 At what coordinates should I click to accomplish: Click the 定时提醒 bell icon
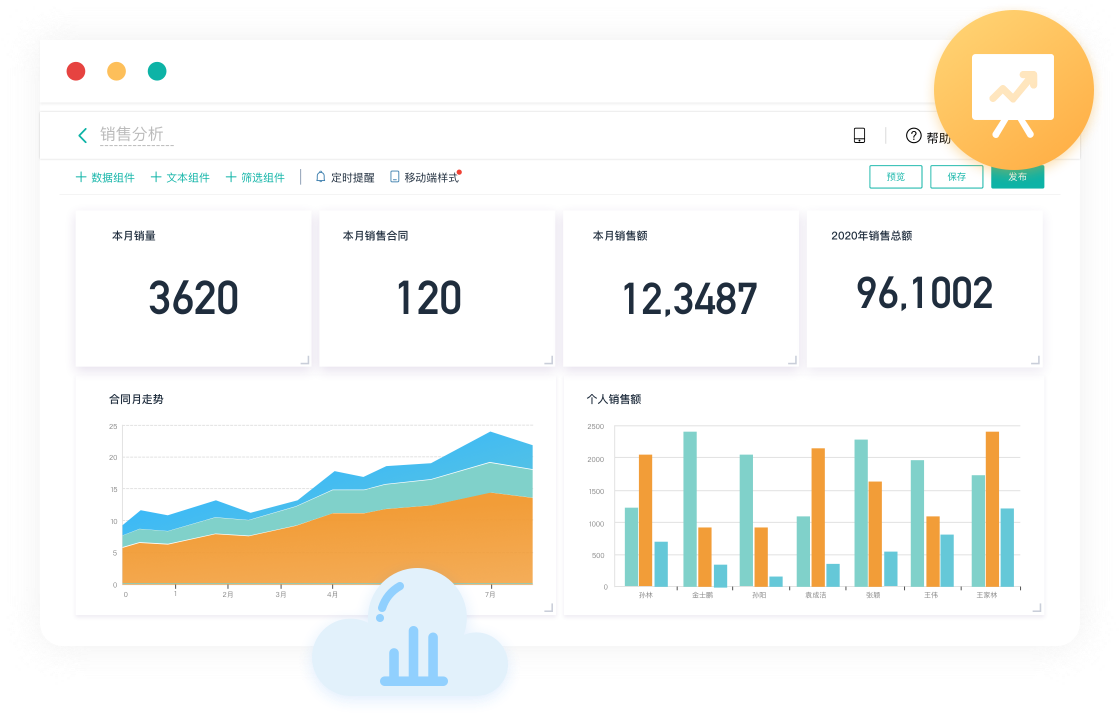321,177
